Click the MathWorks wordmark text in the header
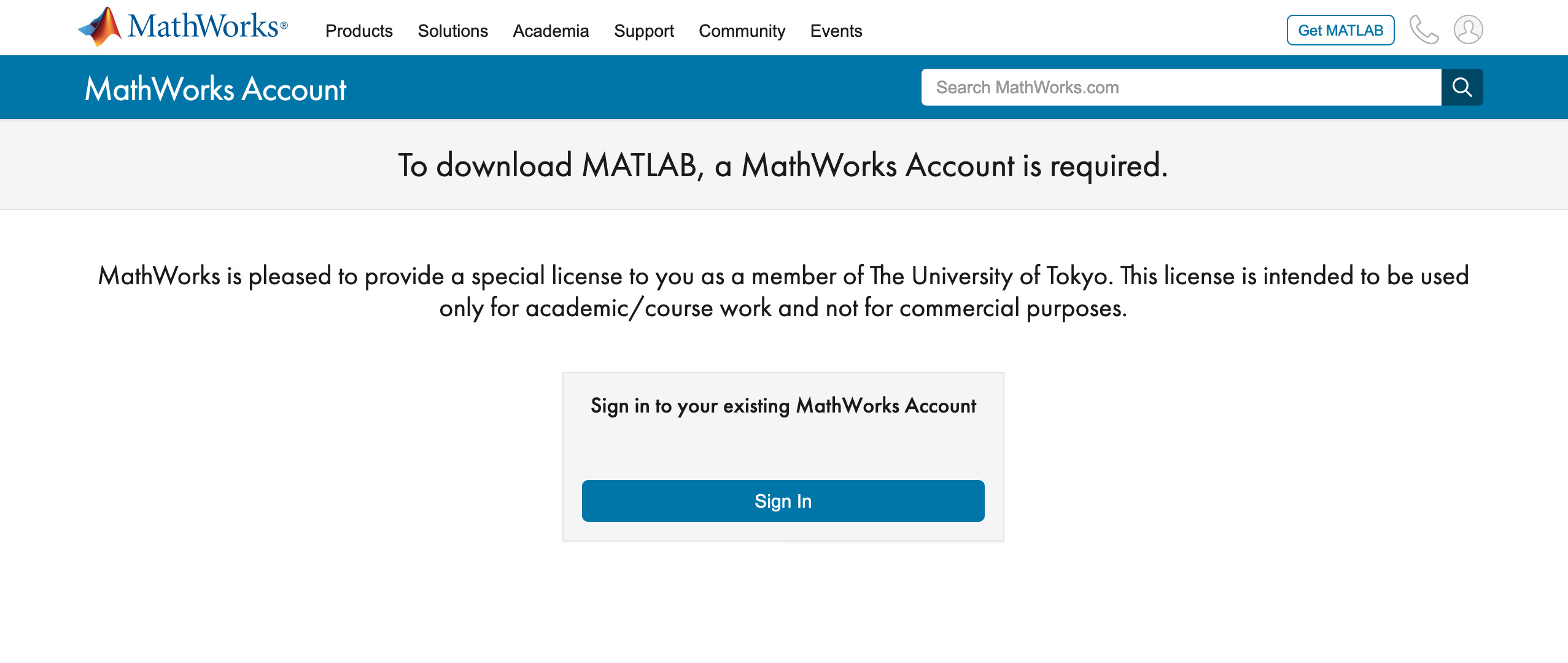Image resolution: width=1568 pixels, height=663 pixels. click(x=203, y=26)
